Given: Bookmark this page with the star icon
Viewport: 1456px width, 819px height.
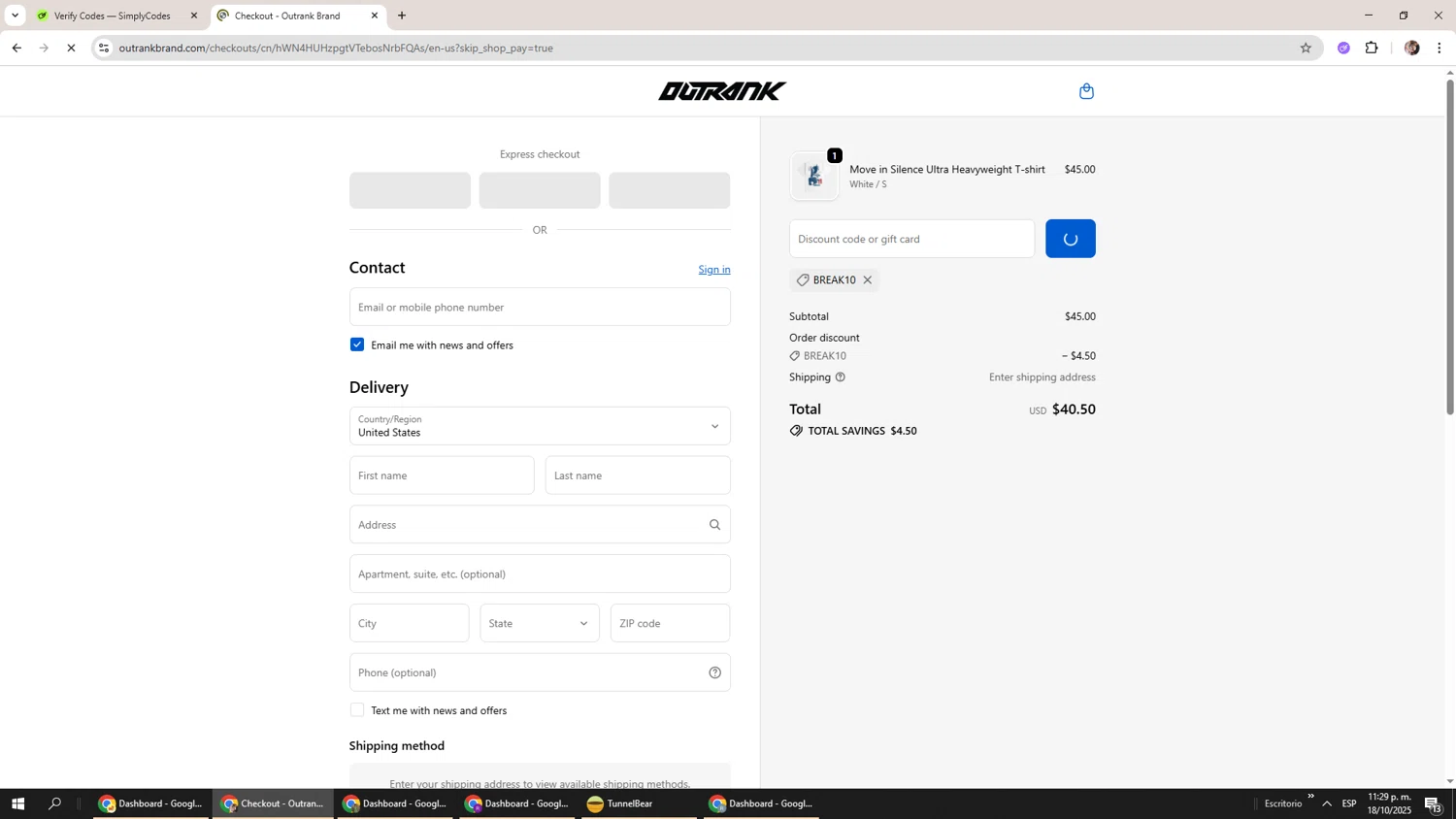Looking at the screenshot, I should [1306, 48].
